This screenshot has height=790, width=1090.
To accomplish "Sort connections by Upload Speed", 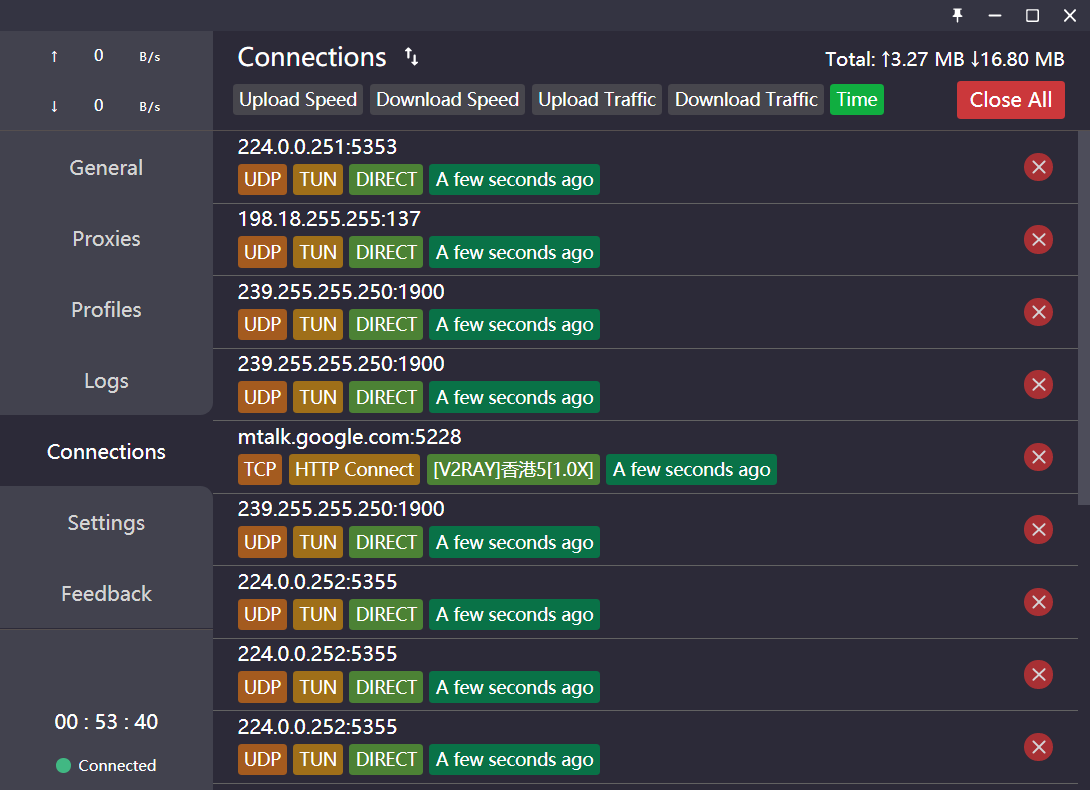I will pyautogui.click(x=298, y=100).
